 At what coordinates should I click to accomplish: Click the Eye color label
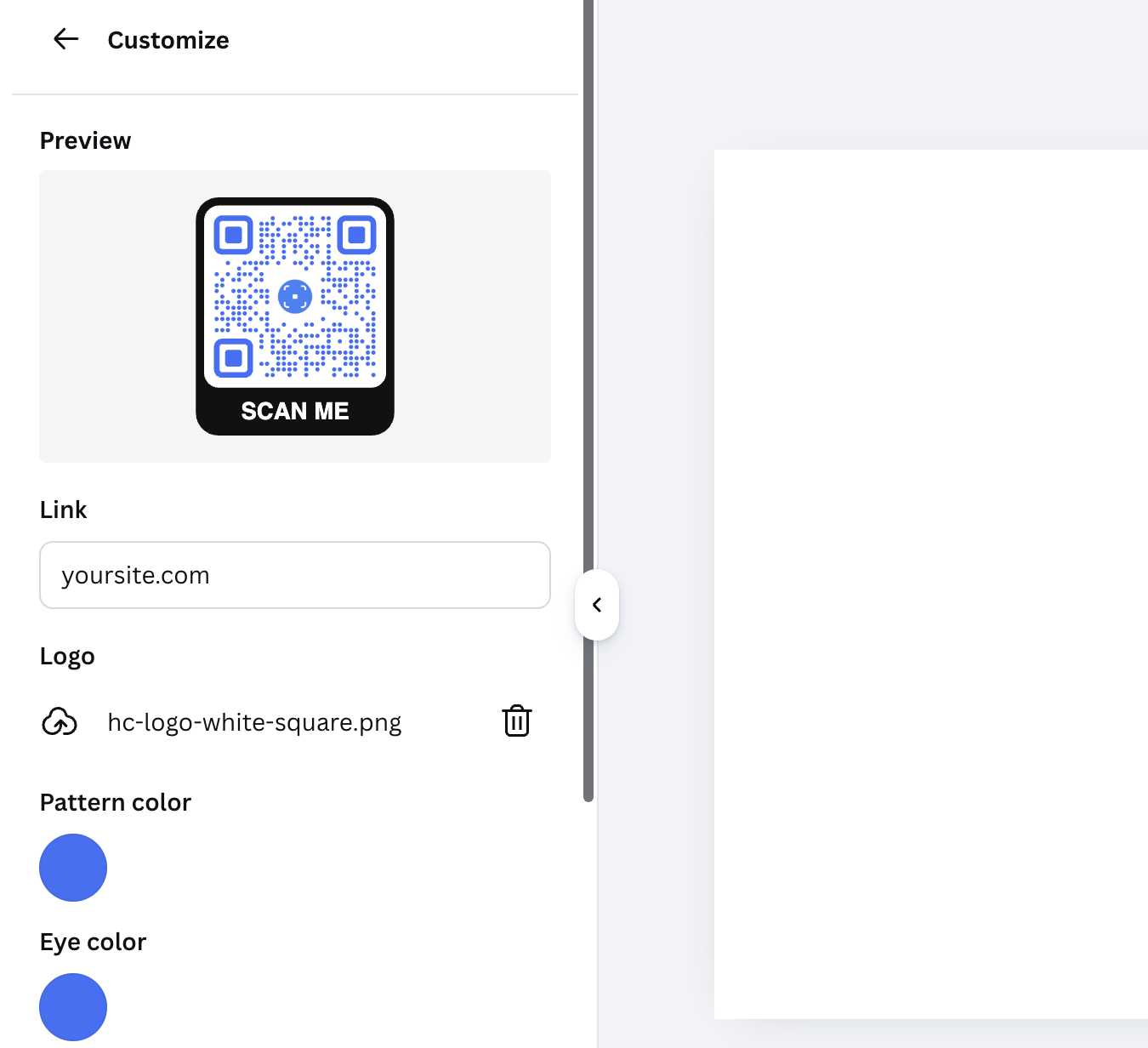[93, 942]
